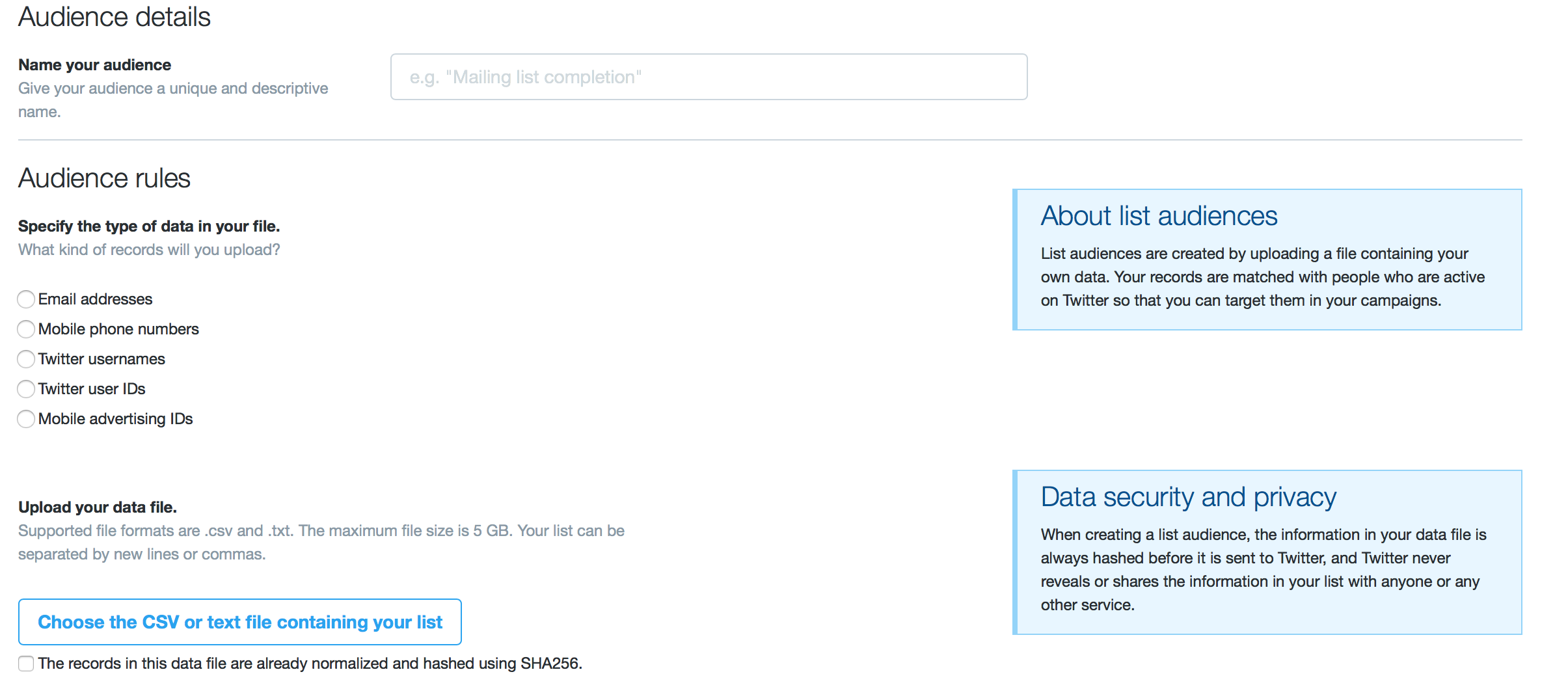Pick the Twitter user IDs radio button
This screenshot has width=1568, height=700.
(x=26, y=389)
